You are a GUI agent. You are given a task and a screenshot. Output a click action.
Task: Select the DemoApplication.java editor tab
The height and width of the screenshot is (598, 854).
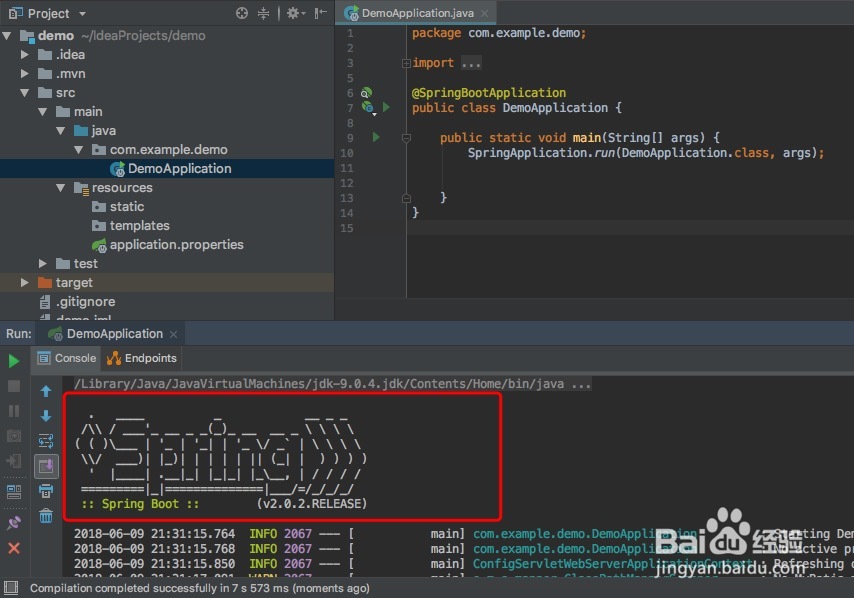[x=417, y=13]
